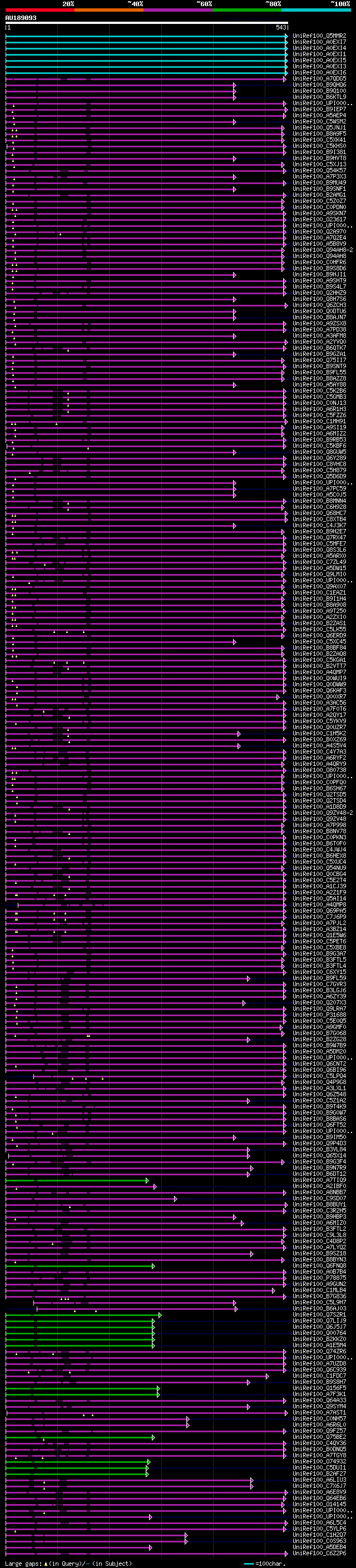The height and width of the screenshot is (1568, 356).
Task: Select the UniRef100_A7TIQ9 label
Action: [319, 1180]
